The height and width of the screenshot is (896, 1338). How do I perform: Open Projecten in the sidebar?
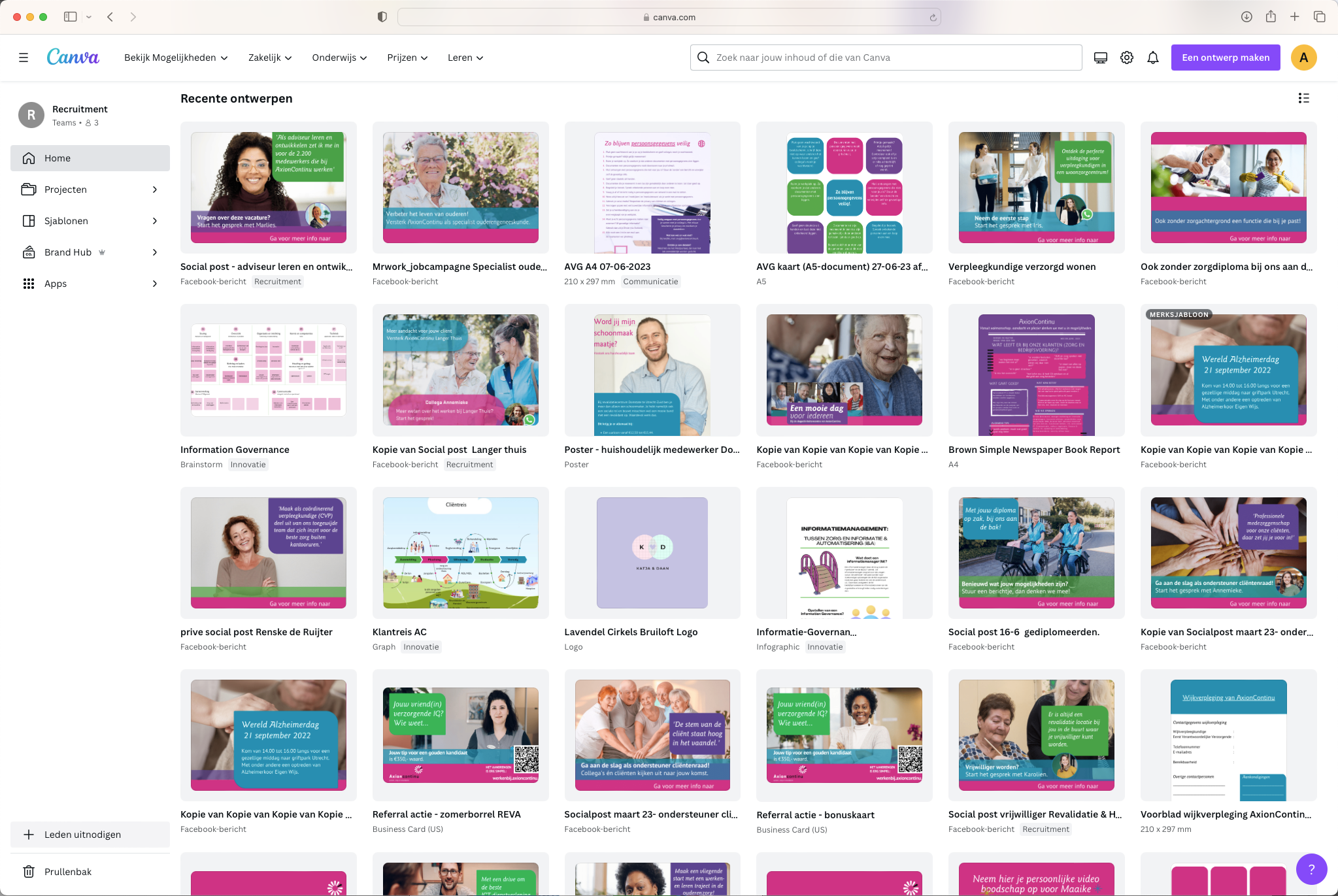(90, 190)
